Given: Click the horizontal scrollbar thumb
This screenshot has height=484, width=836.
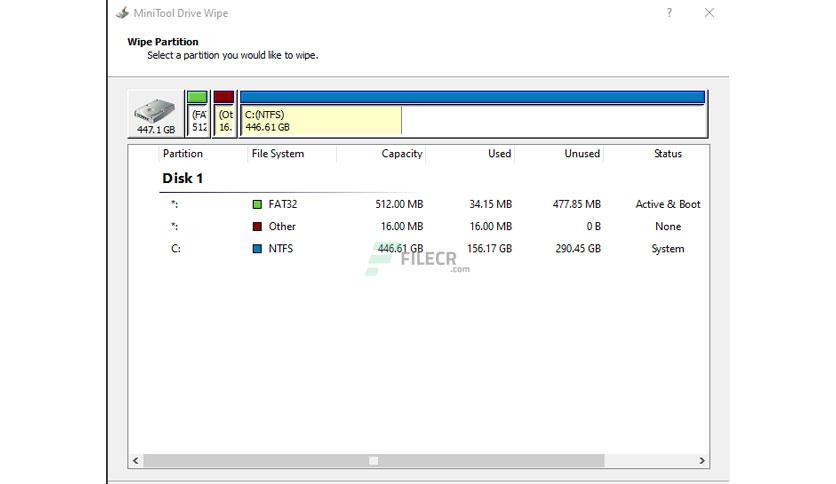Looking at the screenshot, I should tap(374, 461).
